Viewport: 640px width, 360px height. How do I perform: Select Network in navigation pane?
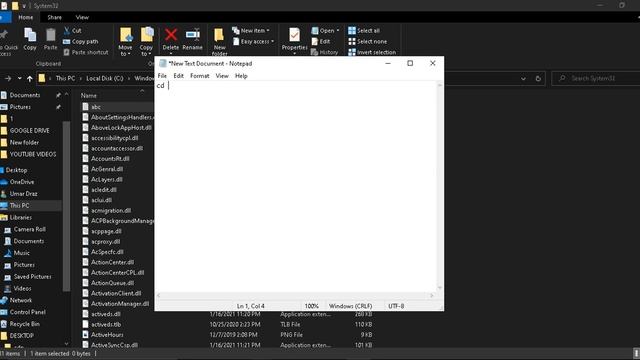pos(20,300)
